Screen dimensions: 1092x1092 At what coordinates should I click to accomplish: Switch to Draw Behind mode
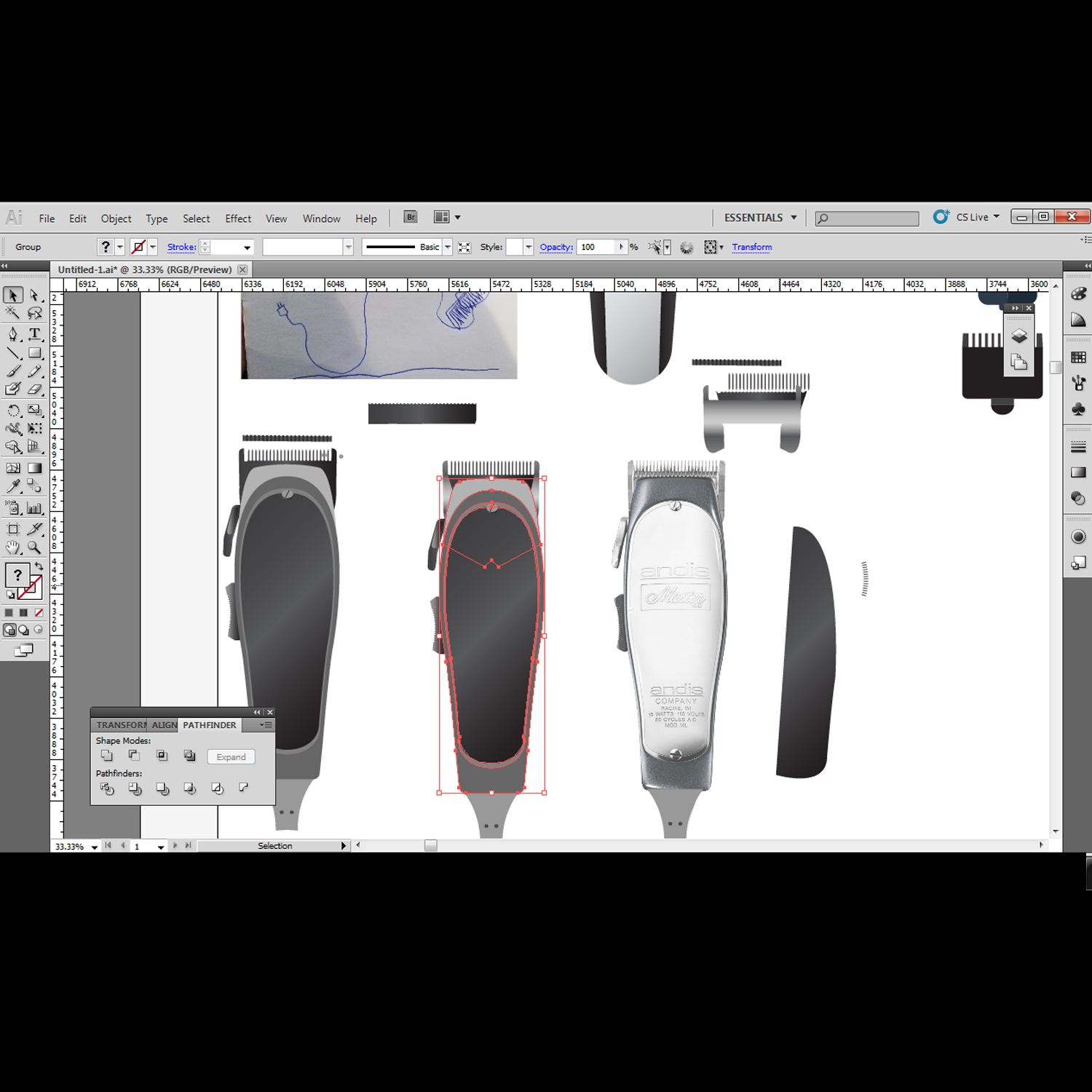(24, 630)
